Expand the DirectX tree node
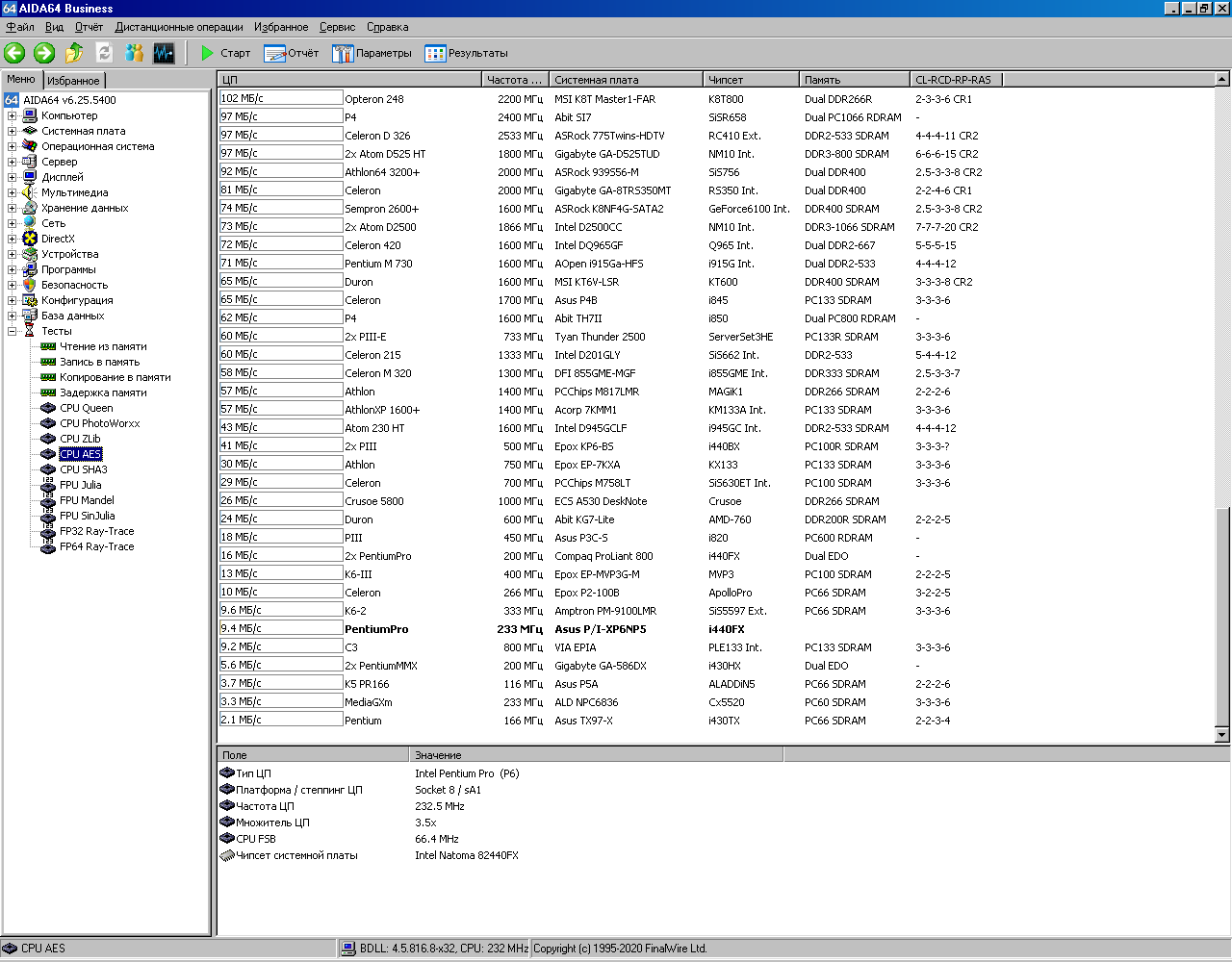The image size is (1232, 962). pos(12,239)
